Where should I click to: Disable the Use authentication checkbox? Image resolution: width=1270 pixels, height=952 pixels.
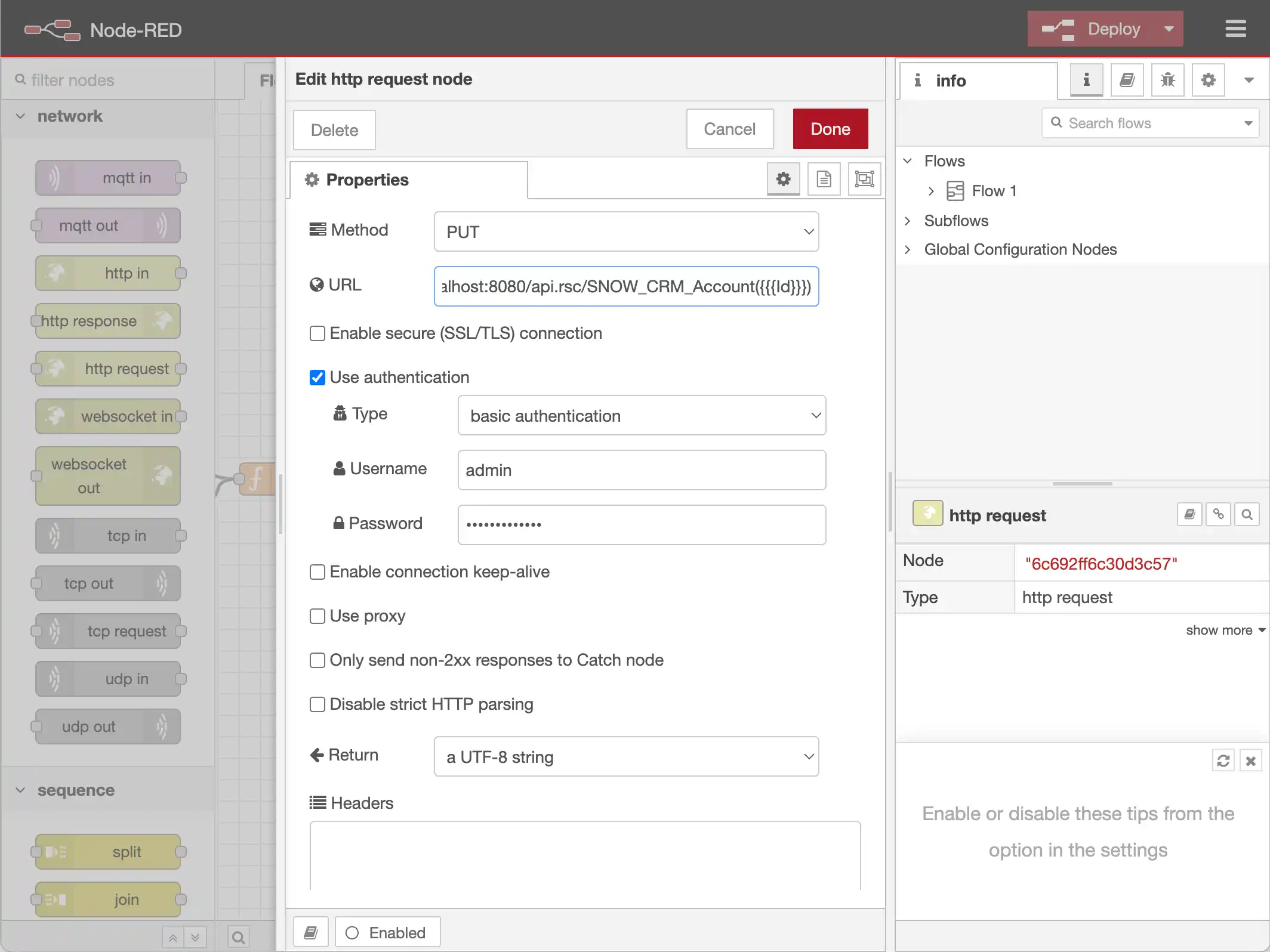tap(317, 377)
